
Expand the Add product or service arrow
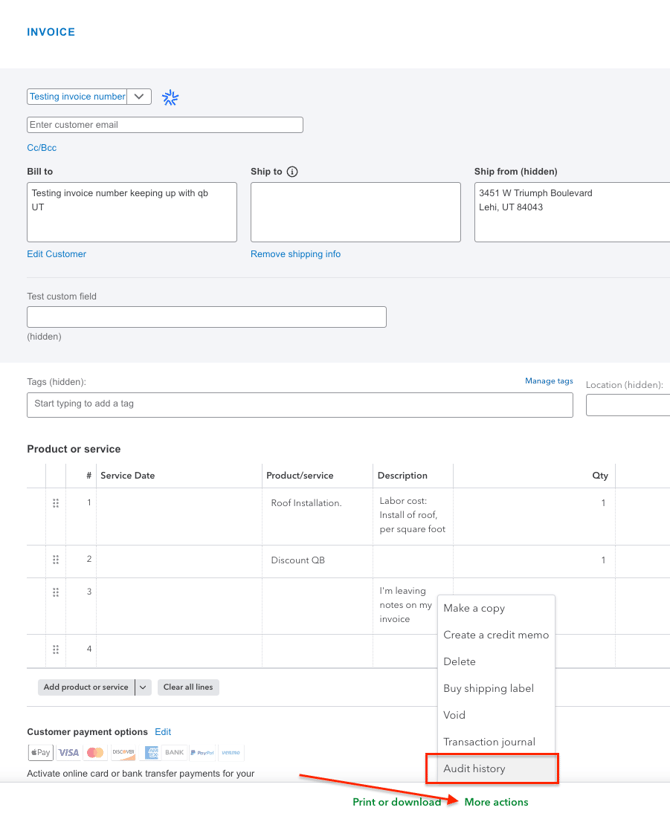[143, 687]
